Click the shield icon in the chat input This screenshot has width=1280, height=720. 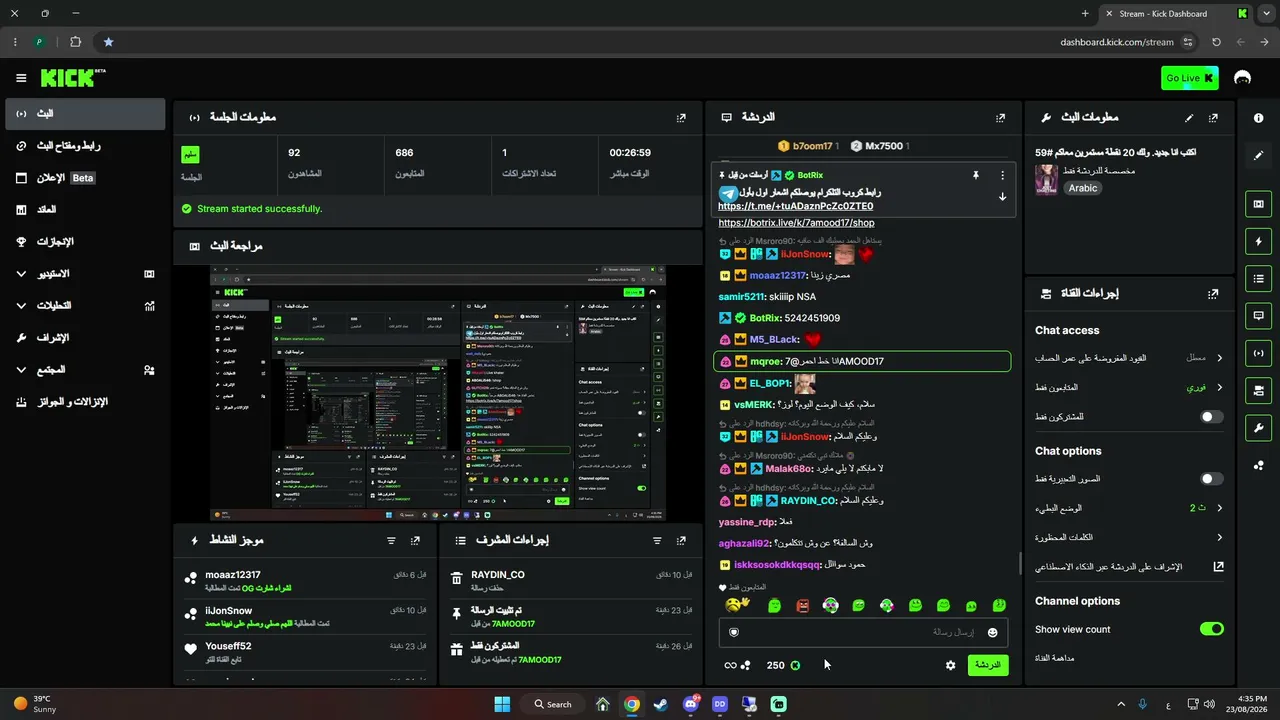coord(734,632)
